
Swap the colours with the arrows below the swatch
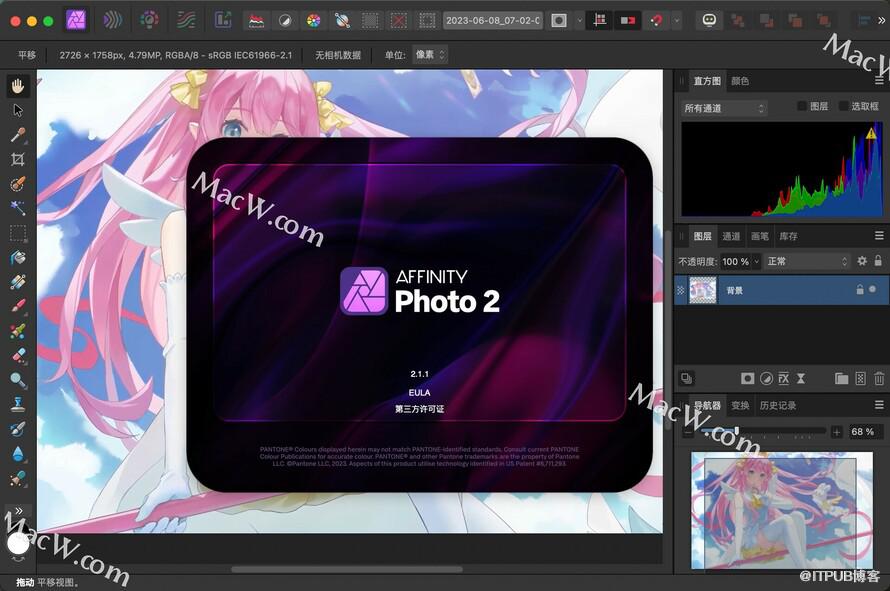tap(19, 560)
